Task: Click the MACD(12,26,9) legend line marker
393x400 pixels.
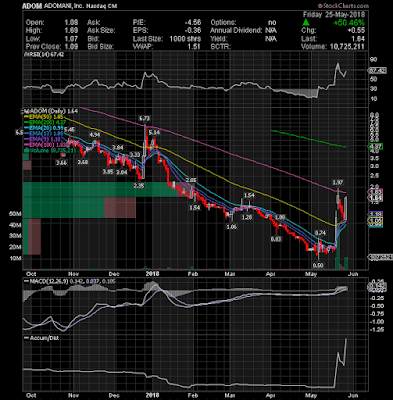Action: 26,282
